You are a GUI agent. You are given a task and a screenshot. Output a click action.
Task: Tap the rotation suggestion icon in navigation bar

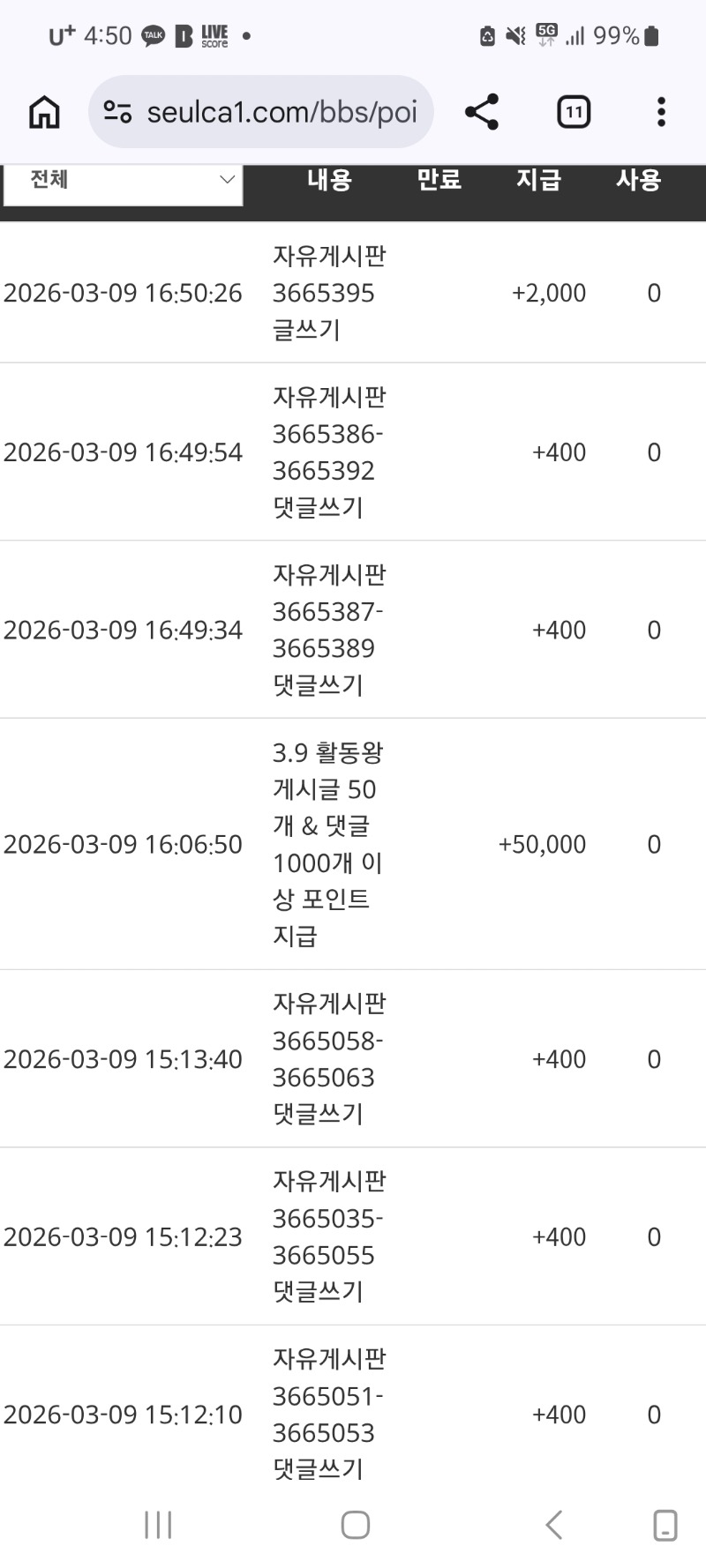tap(665, 1525)
